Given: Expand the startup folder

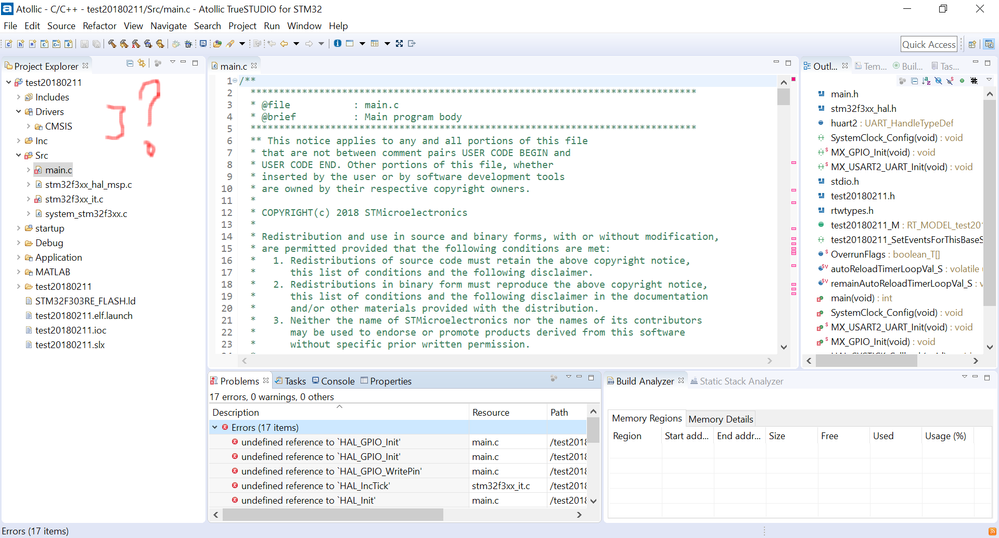Looking at the screenshot, I should coord(18,228).
